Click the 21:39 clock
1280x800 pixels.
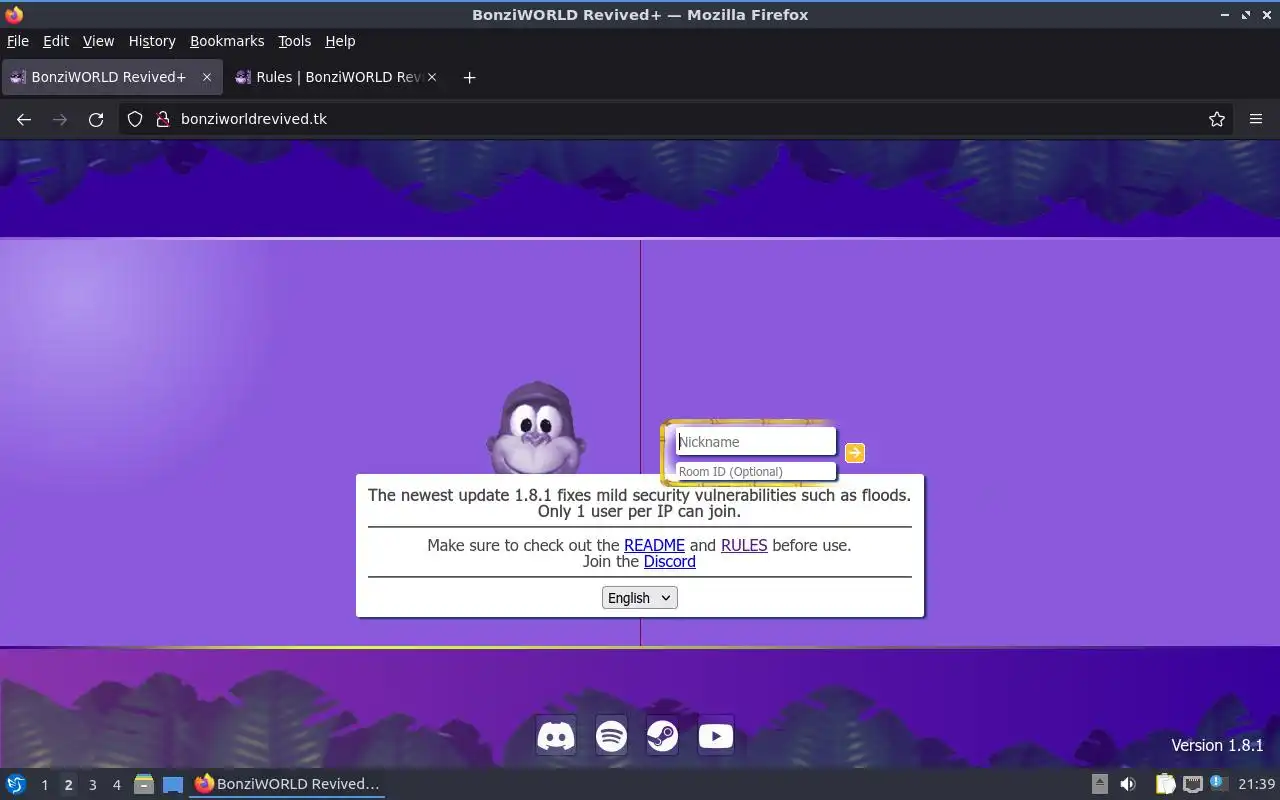point(1256,784)
